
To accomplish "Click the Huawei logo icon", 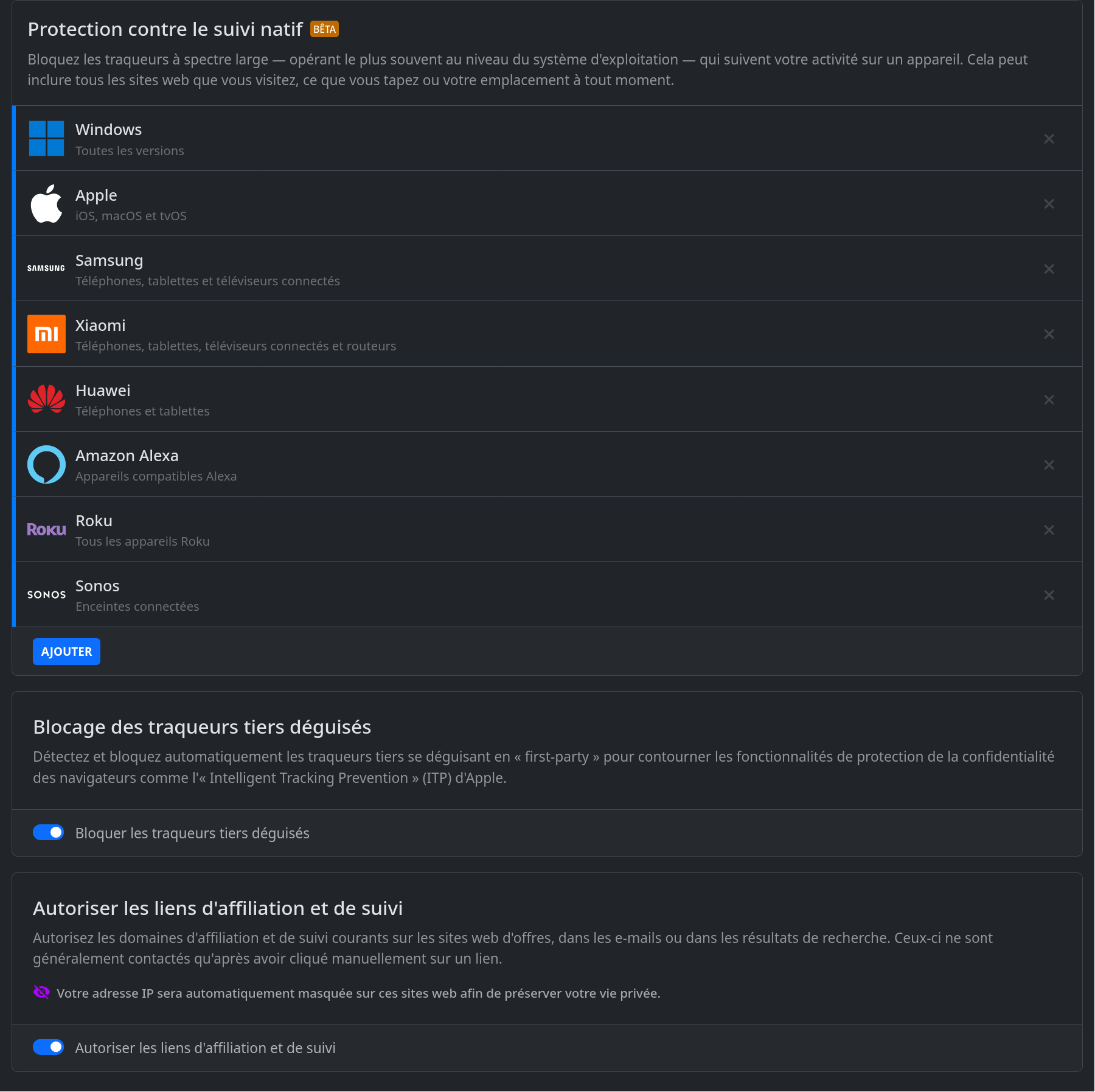I will (46, 399).
